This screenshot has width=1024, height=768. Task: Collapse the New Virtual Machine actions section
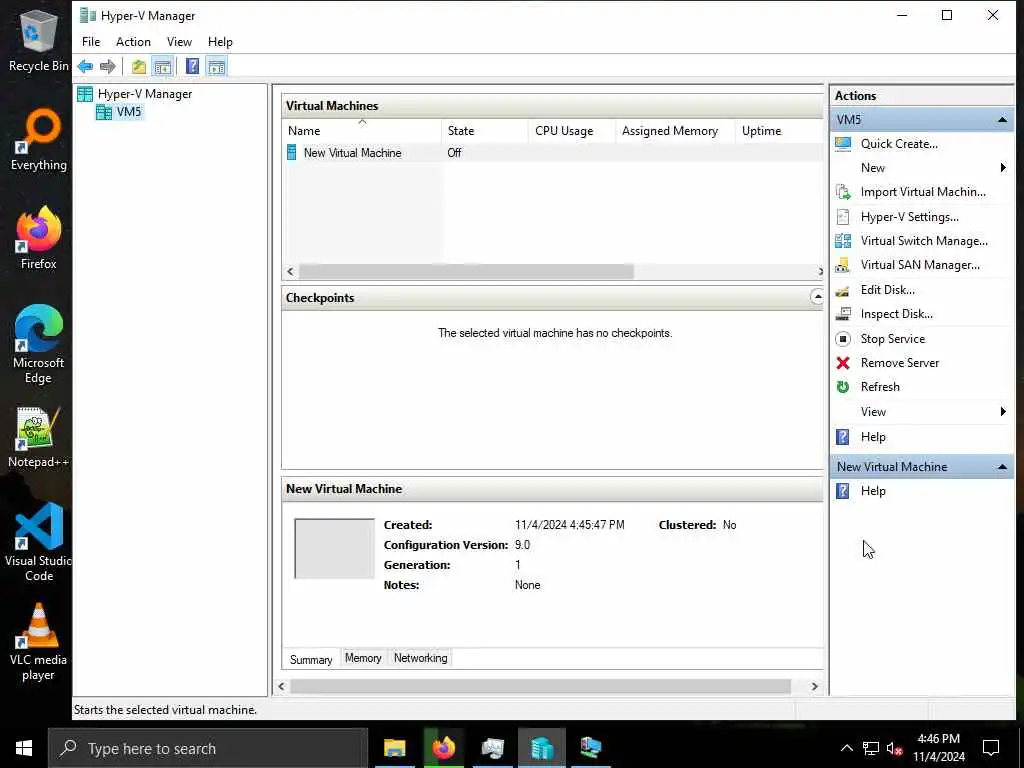(x=1002, y=467)
